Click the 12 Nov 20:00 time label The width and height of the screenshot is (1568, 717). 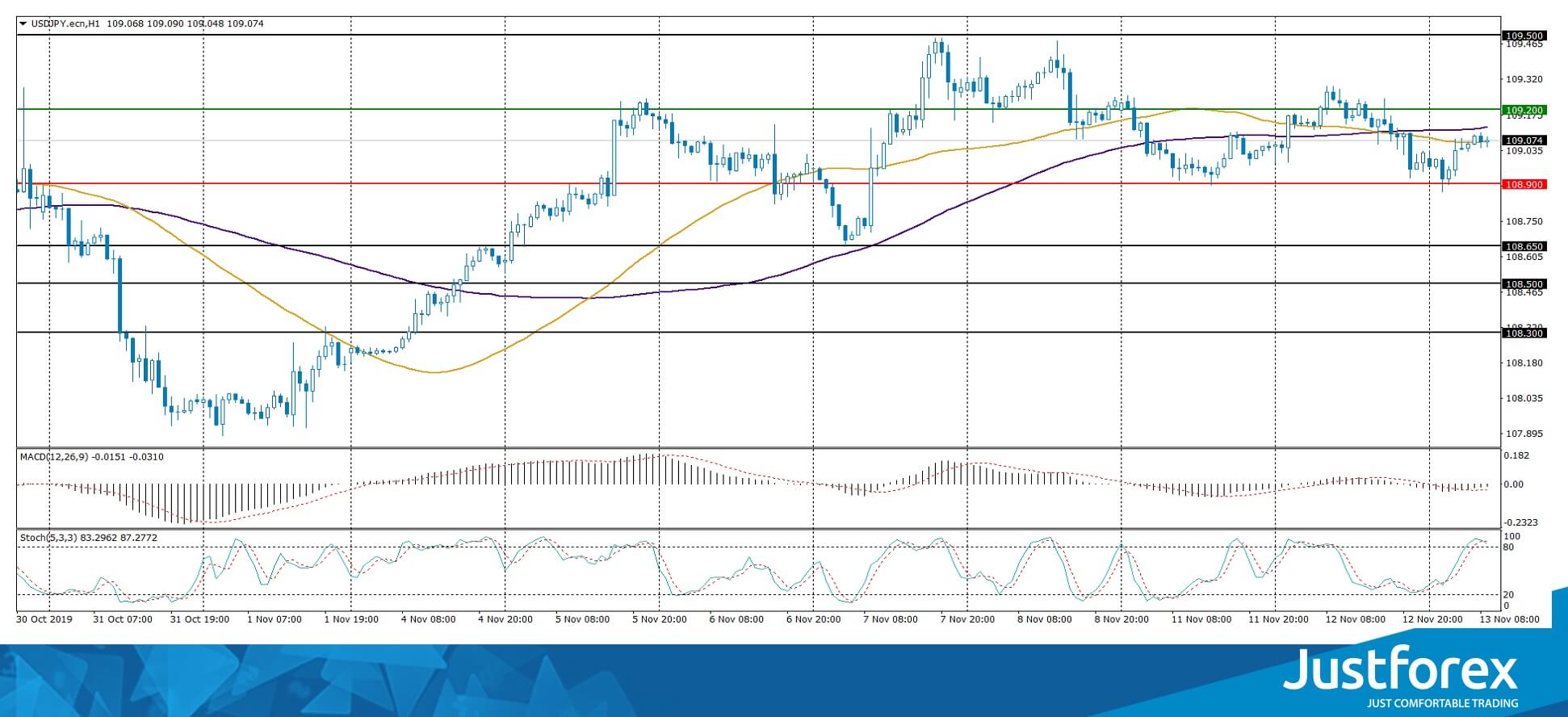1432,620
